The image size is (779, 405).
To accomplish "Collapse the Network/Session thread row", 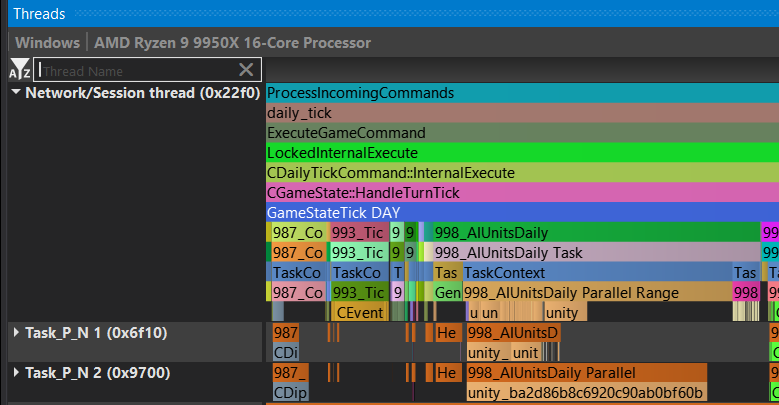I will [x=16, y=92].
